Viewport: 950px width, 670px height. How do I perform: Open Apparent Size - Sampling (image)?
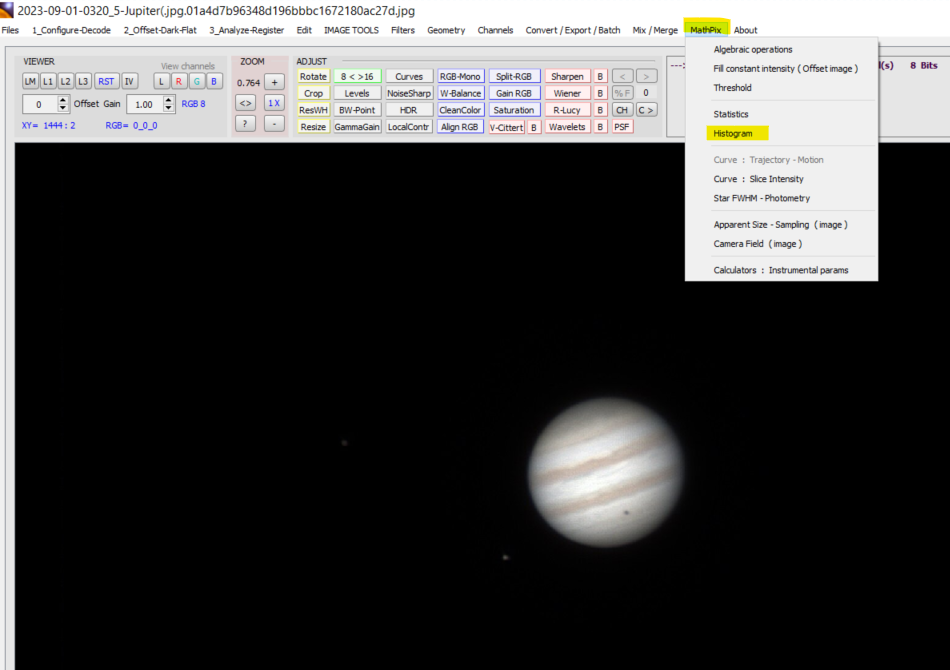(x=780, y=225)
